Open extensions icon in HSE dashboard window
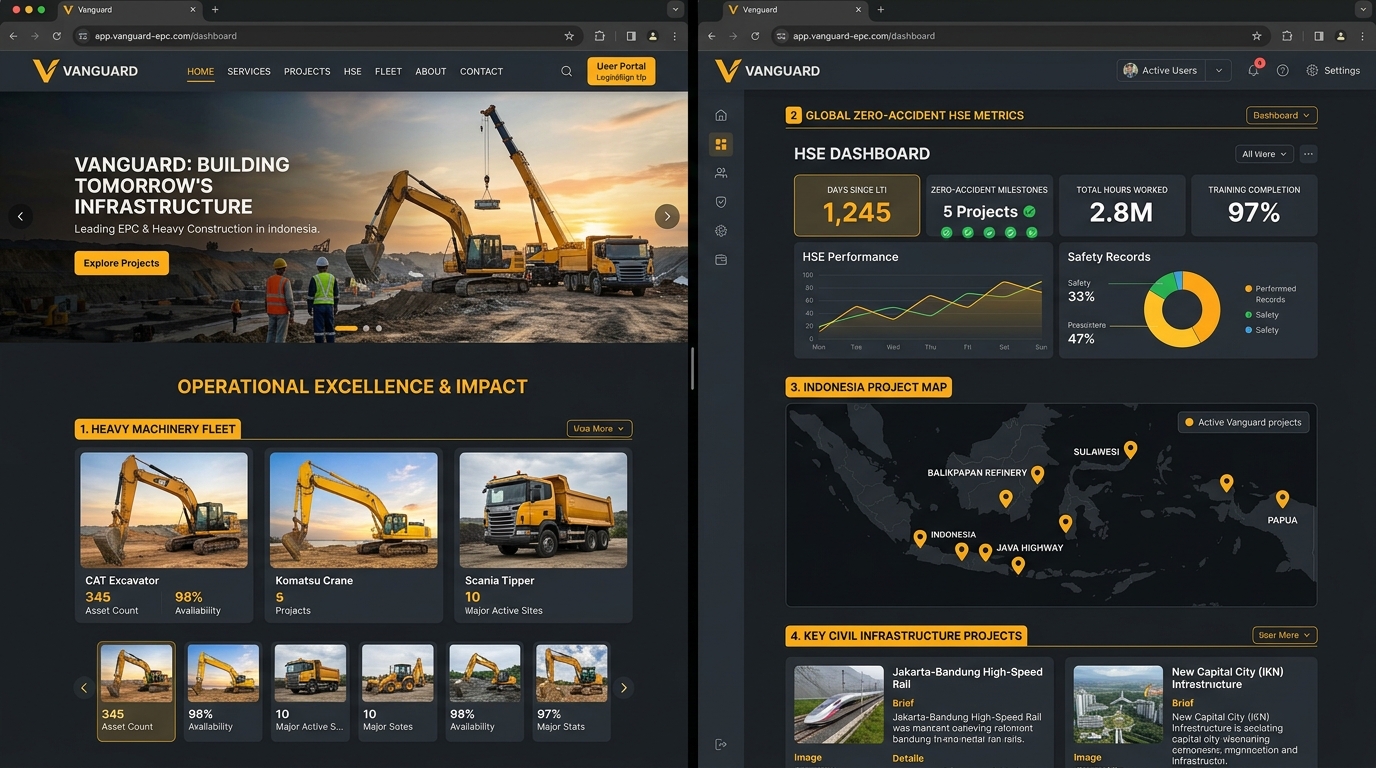 point(1287,36)
